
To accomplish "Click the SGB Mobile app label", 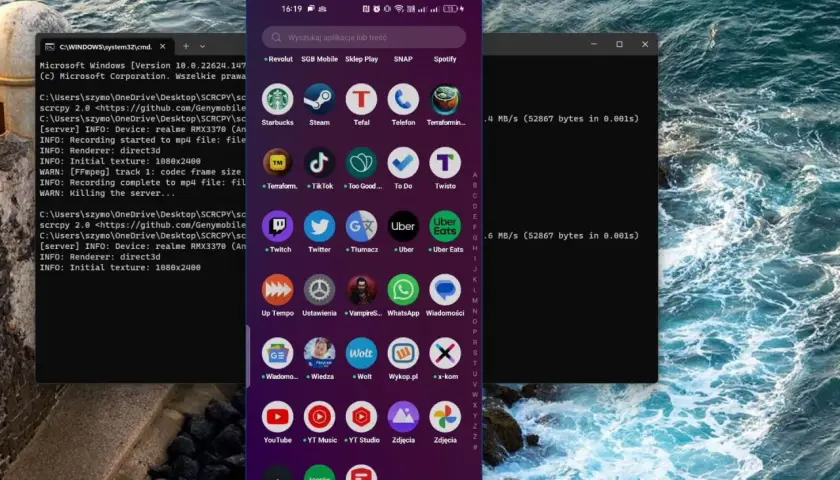I will [319, 59].
